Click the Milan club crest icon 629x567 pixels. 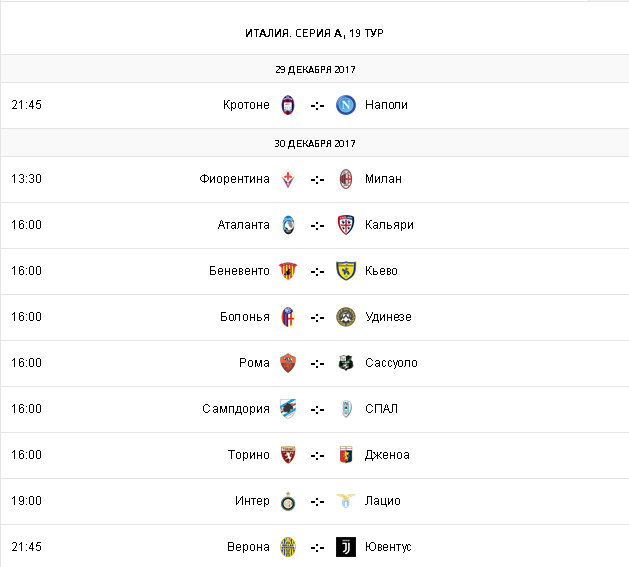click(346, 179)
